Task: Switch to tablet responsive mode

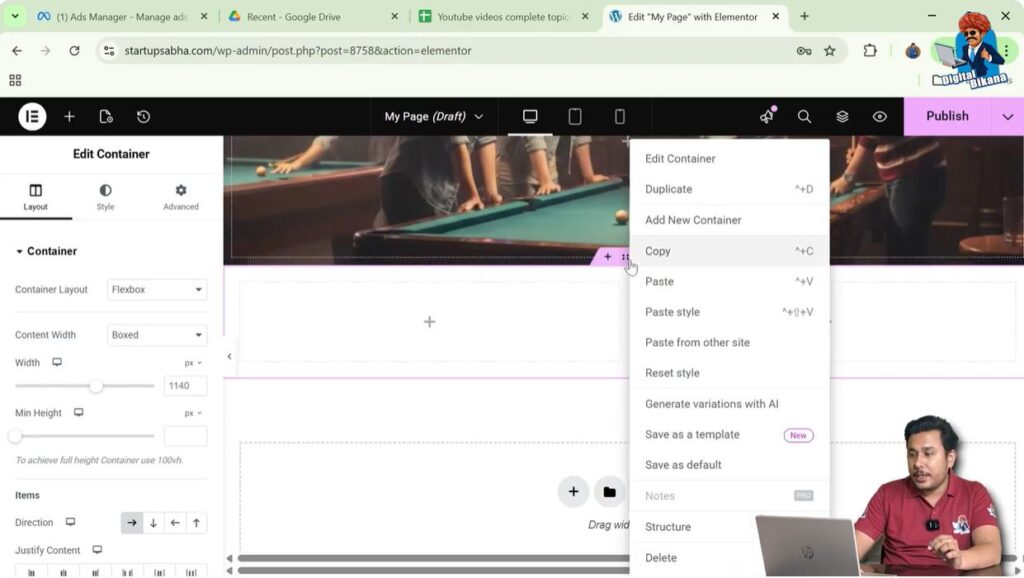Action: (575, 116)
